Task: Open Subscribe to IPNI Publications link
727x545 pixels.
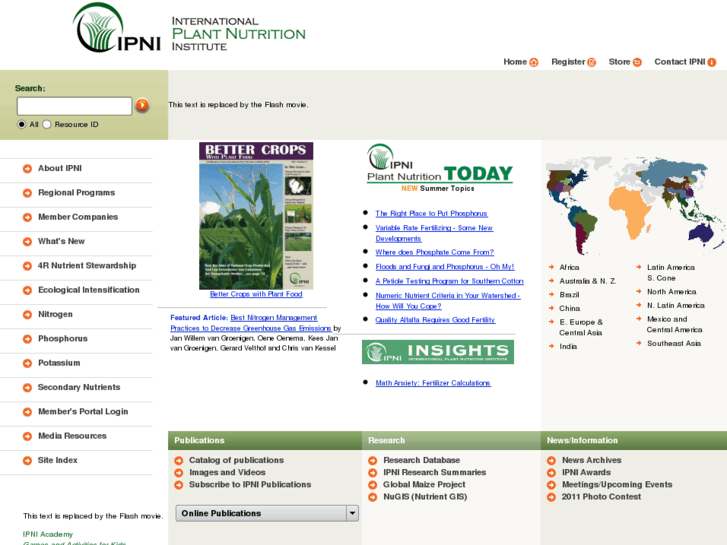Action: pyautogui.click(x=250, y=485)
